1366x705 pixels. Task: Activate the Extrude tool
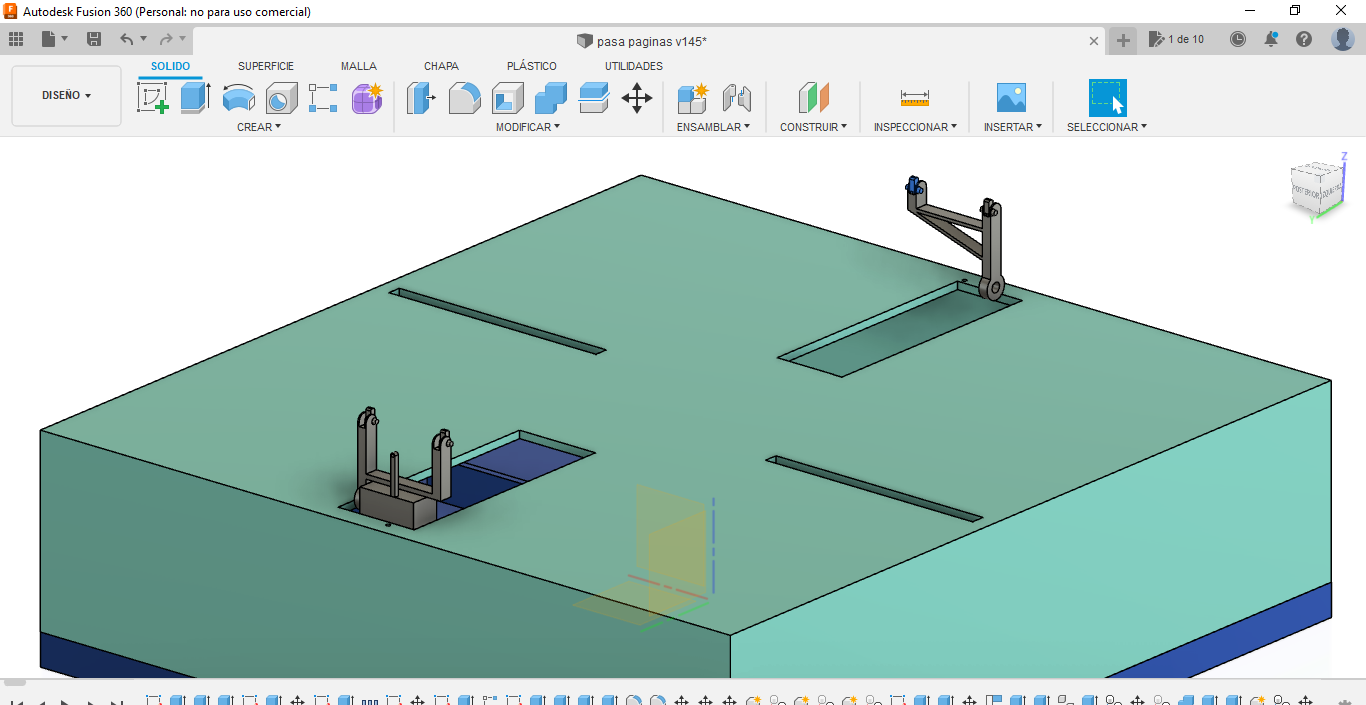(194, 97)
